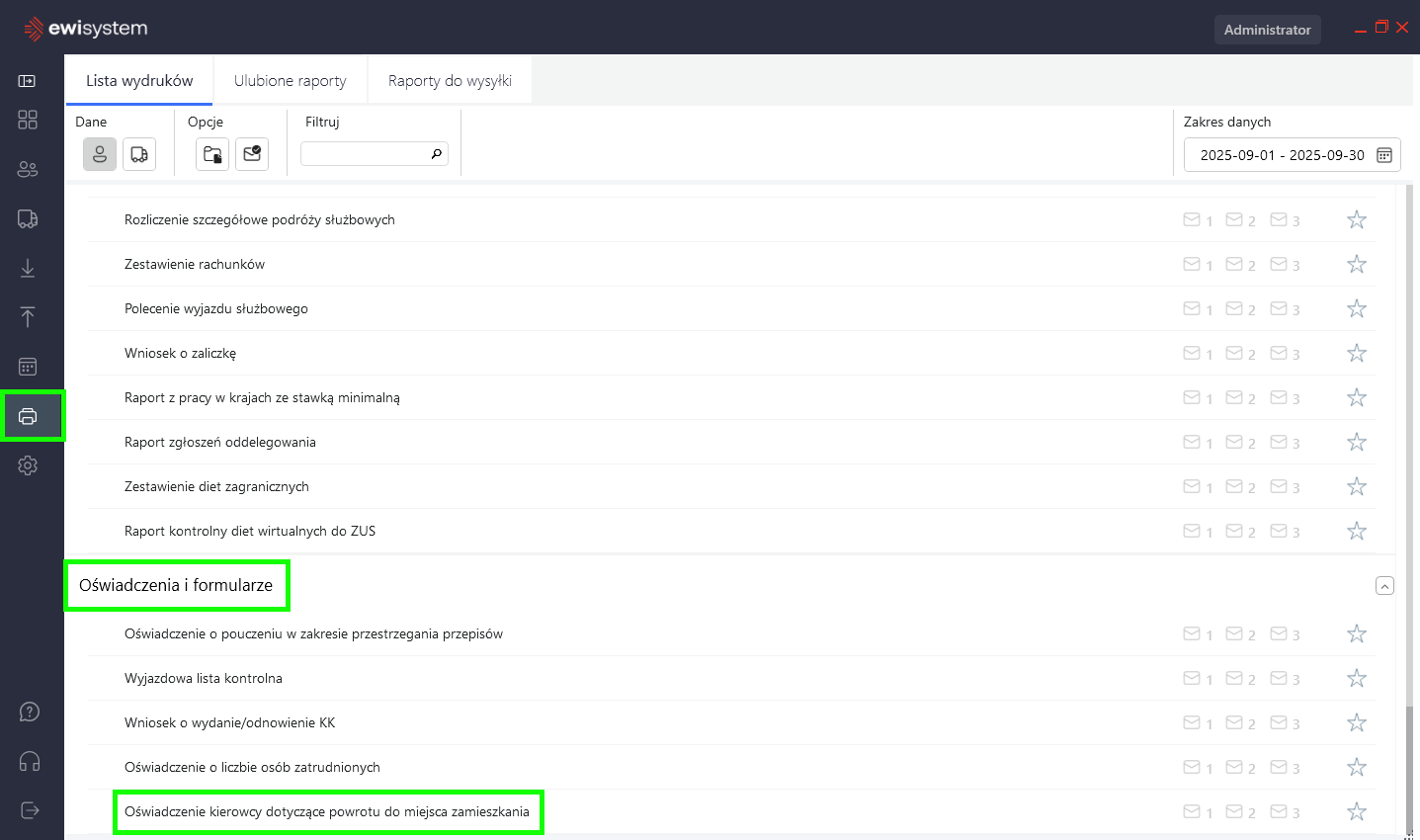1420x840 pixels.
Task: Collapse the Oświadczenia i formularze section
Action: pyautogui.click(x=1384, y=586)
